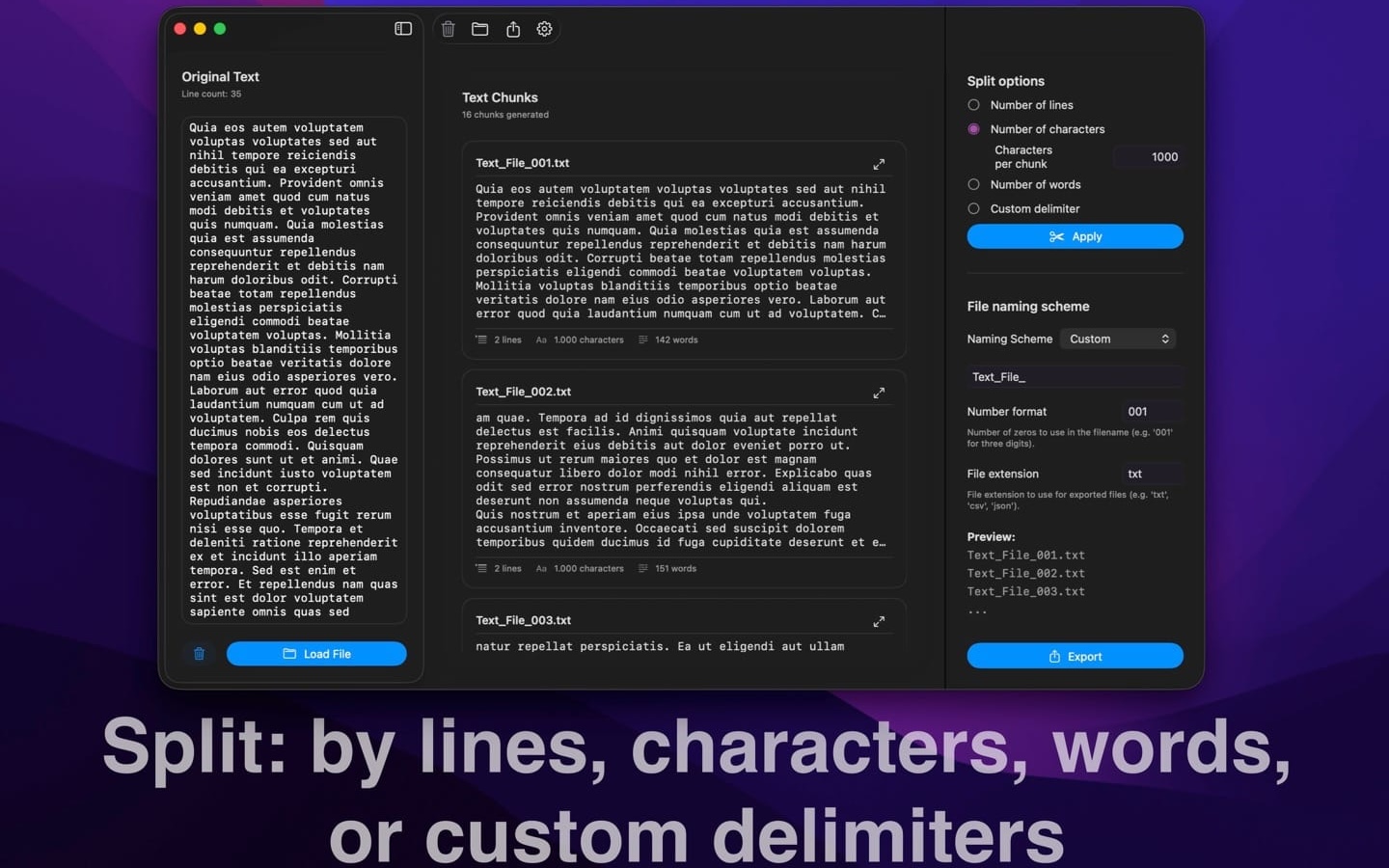The height and width of the screenshot is (868, 1389).
Task: Edit the Characters per chunk field
Action: click(1148, 157)
